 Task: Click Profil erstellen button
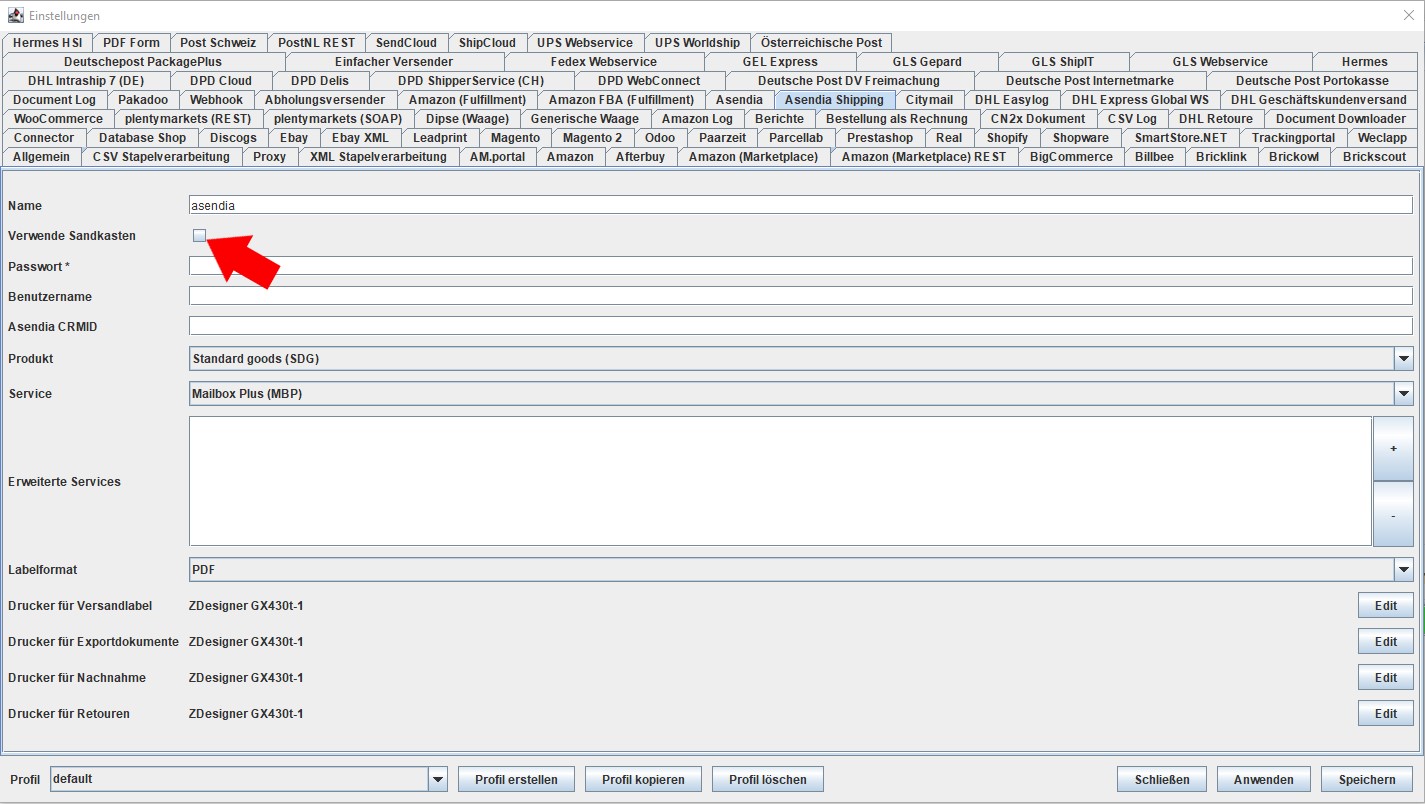point(516,780)
